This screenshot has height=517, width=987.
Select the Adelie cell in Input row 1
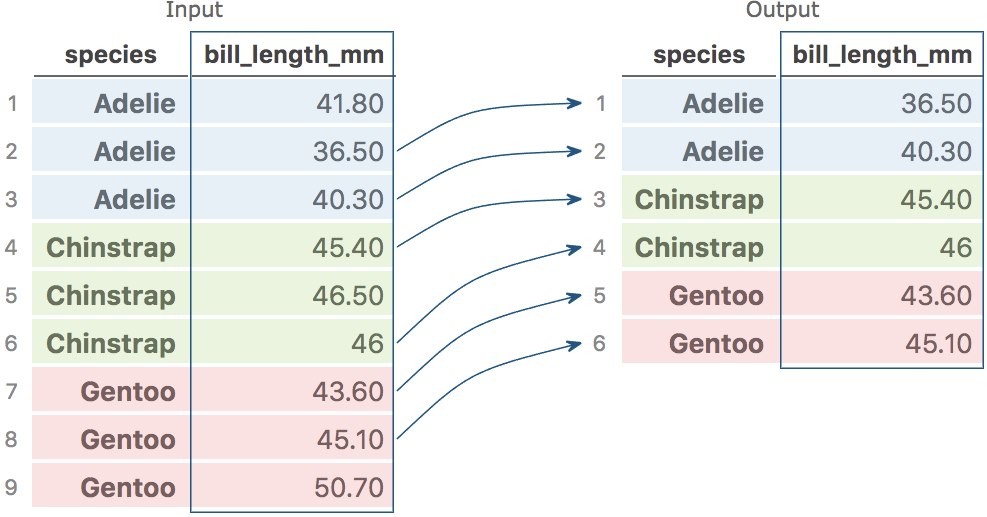coord(135,104)
